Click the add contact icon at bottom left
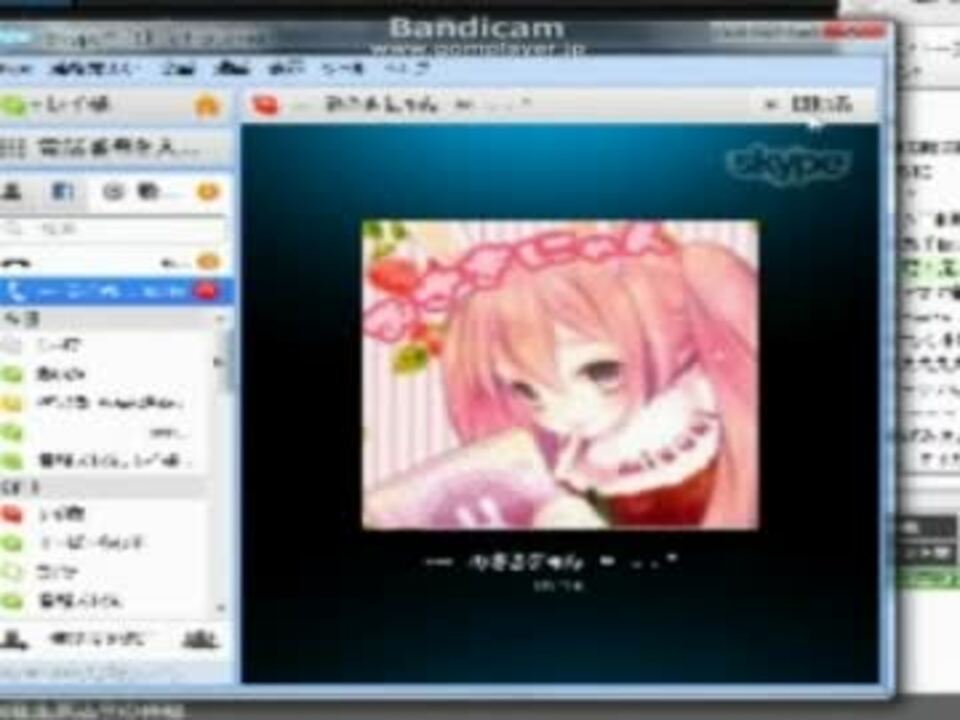The image size is (960, 720). click(x=15, y=640)
